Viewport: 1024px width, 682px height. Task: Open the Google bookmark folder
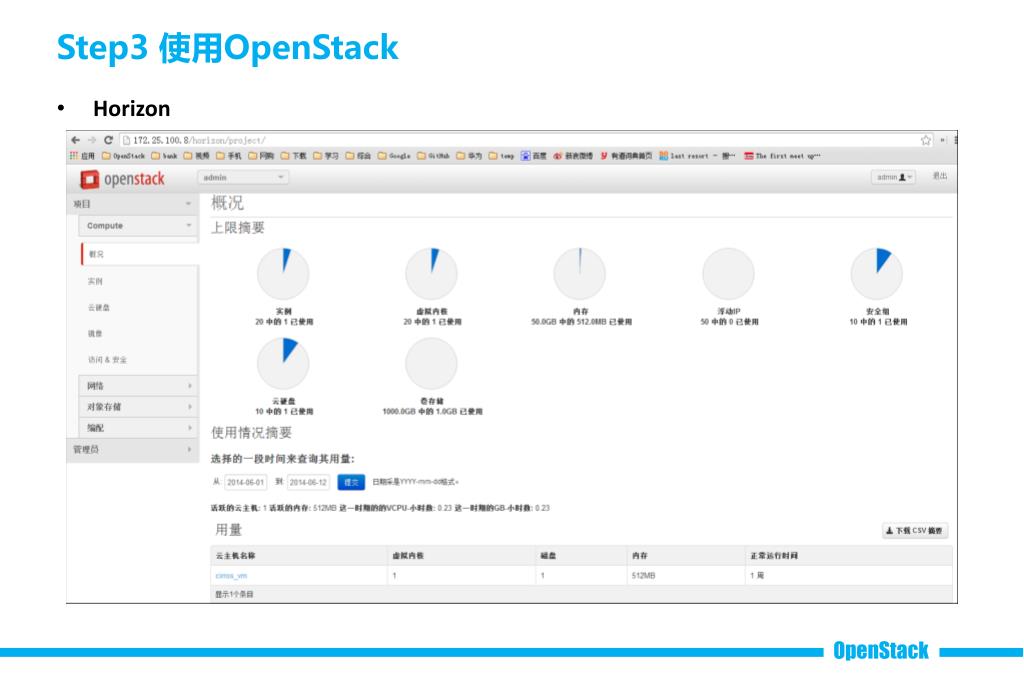pyautogui.click(x=394, y=155)
